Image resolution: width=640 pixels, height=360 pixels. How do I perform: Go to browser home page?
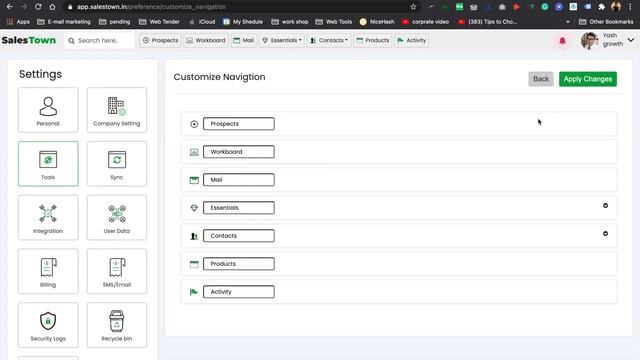pyautogui.click(x=52, y=7)
